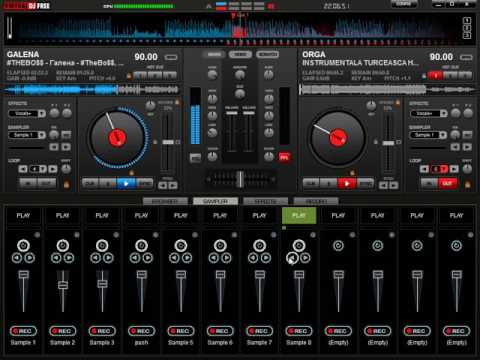The width and height of the screenshot is (480, 360).
Task: Toggle left deck hot cue 3
Action: [x=169, y=76]
